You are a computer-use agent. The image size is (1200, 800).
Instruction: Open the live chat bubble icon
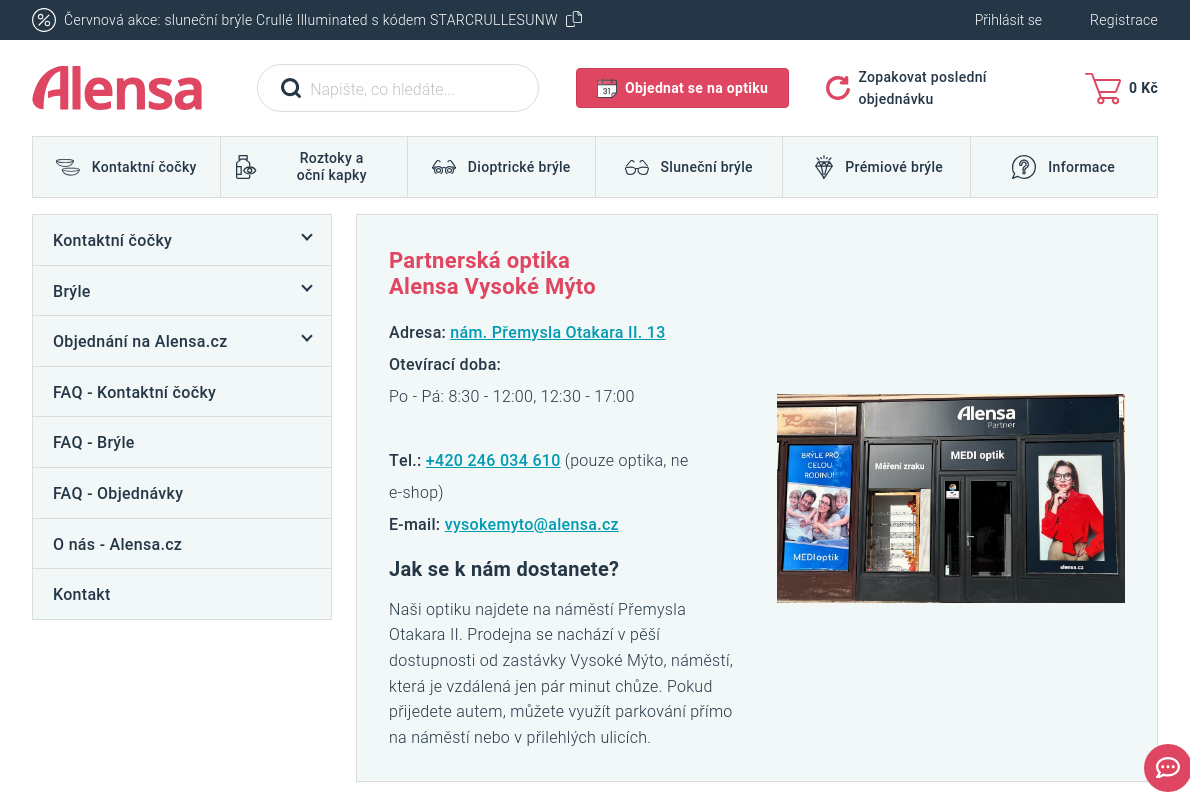click(1168, 768)
